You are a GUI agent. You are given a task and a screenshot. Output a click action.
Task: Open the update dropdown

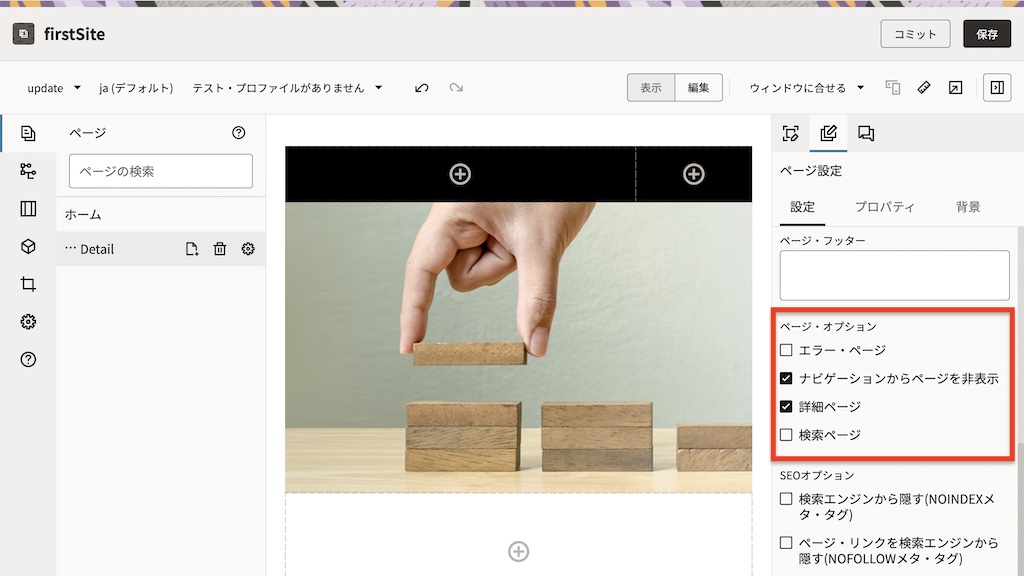(x=54, y=88)
